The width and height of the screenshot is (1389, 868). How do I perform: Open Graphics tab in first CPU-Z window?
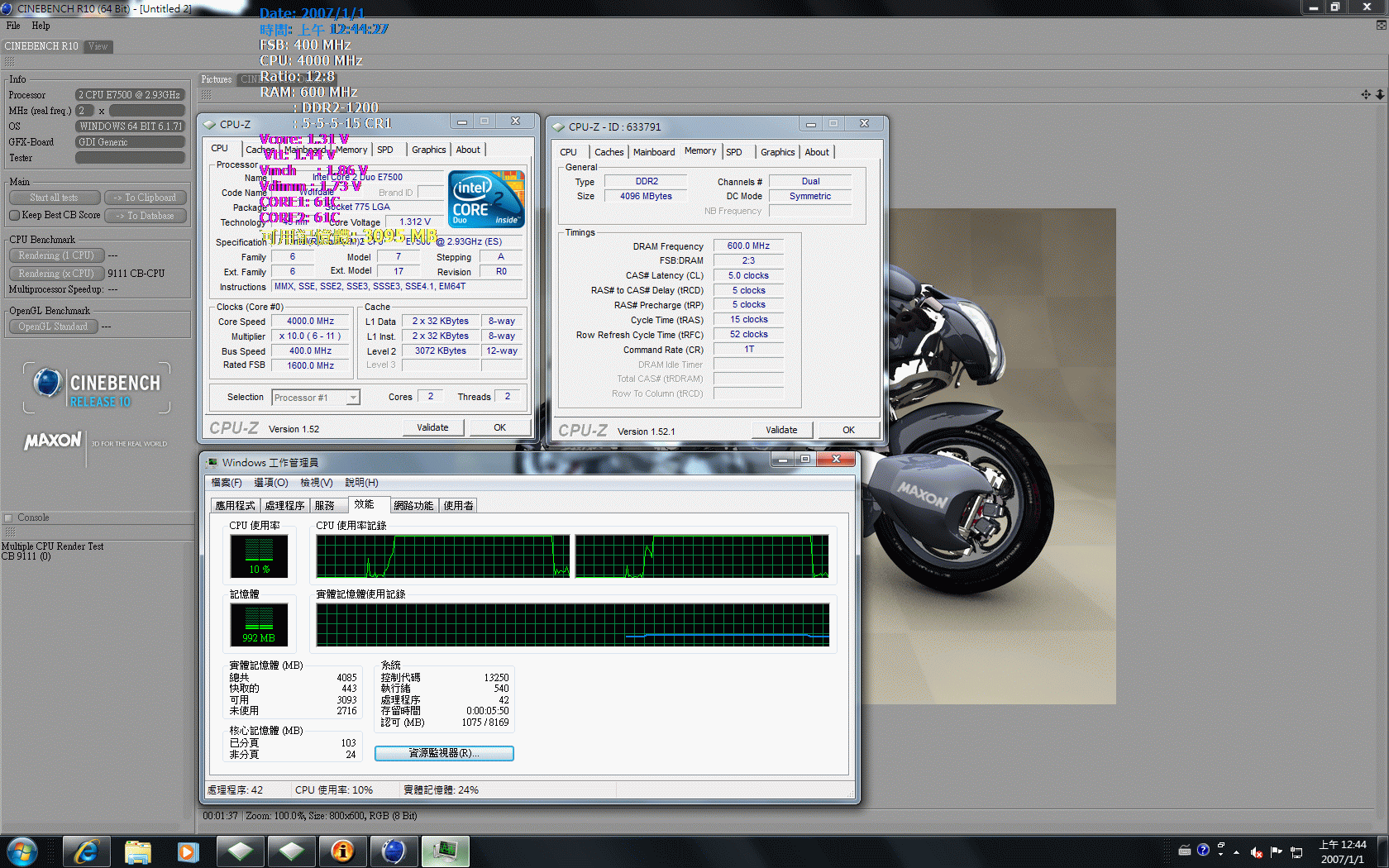[x=428, y=150]
